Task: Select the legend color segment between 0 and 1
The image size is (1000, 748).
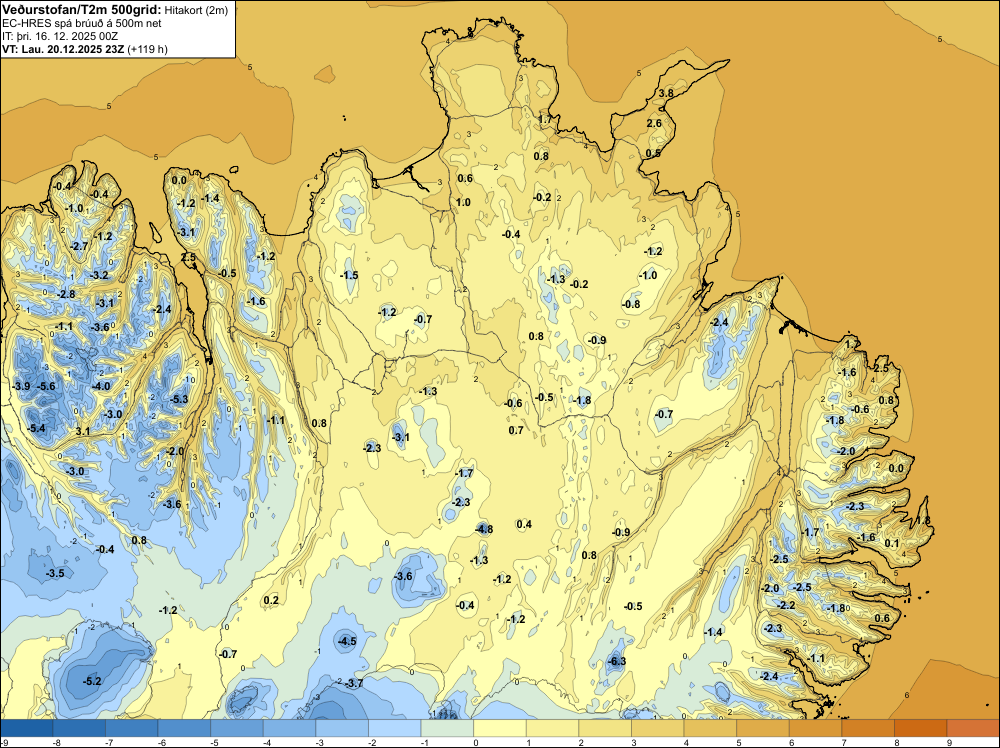Action: (499, 728)
